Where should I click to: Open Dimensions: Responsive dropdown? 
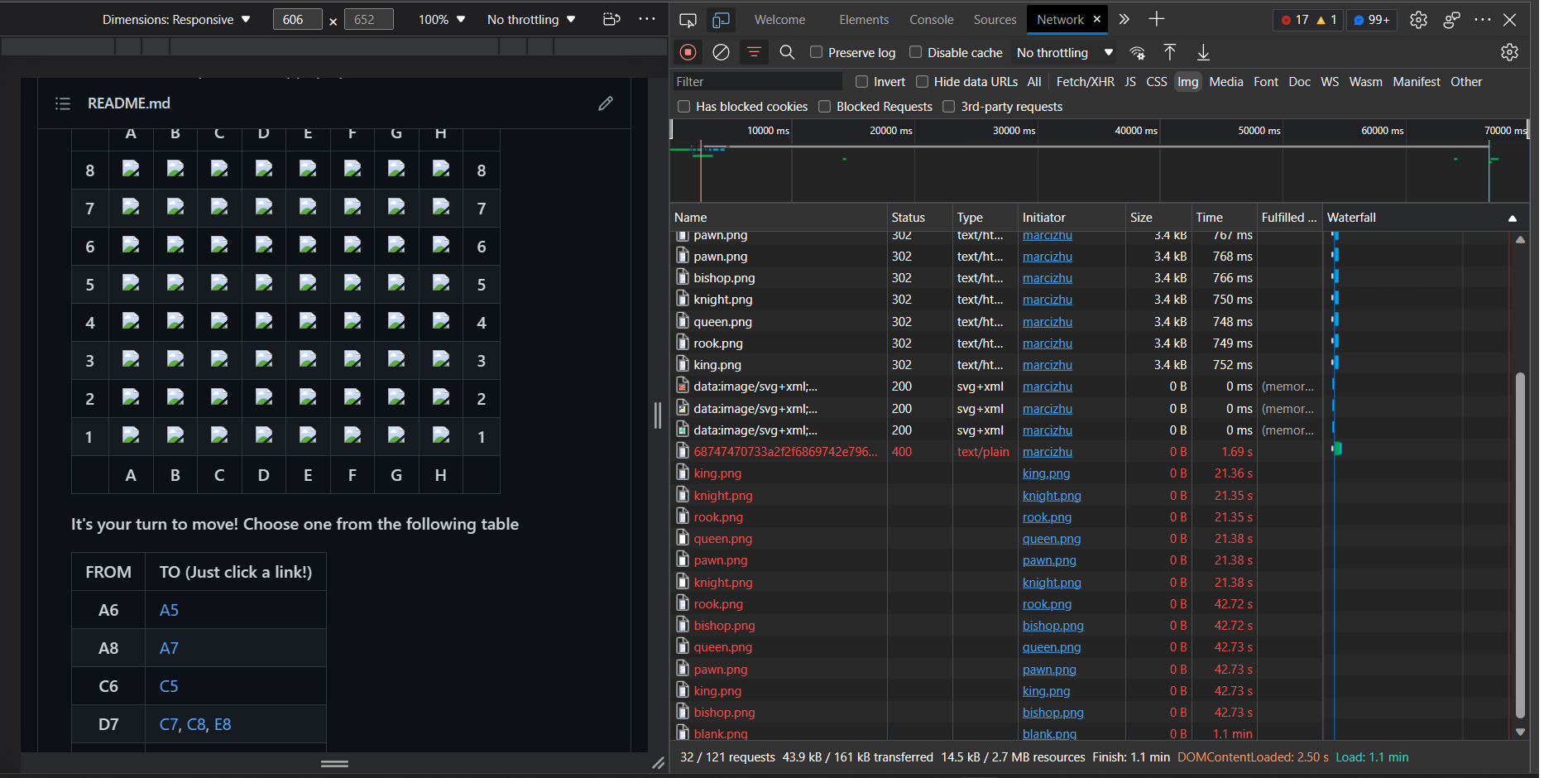pos(176,20)
